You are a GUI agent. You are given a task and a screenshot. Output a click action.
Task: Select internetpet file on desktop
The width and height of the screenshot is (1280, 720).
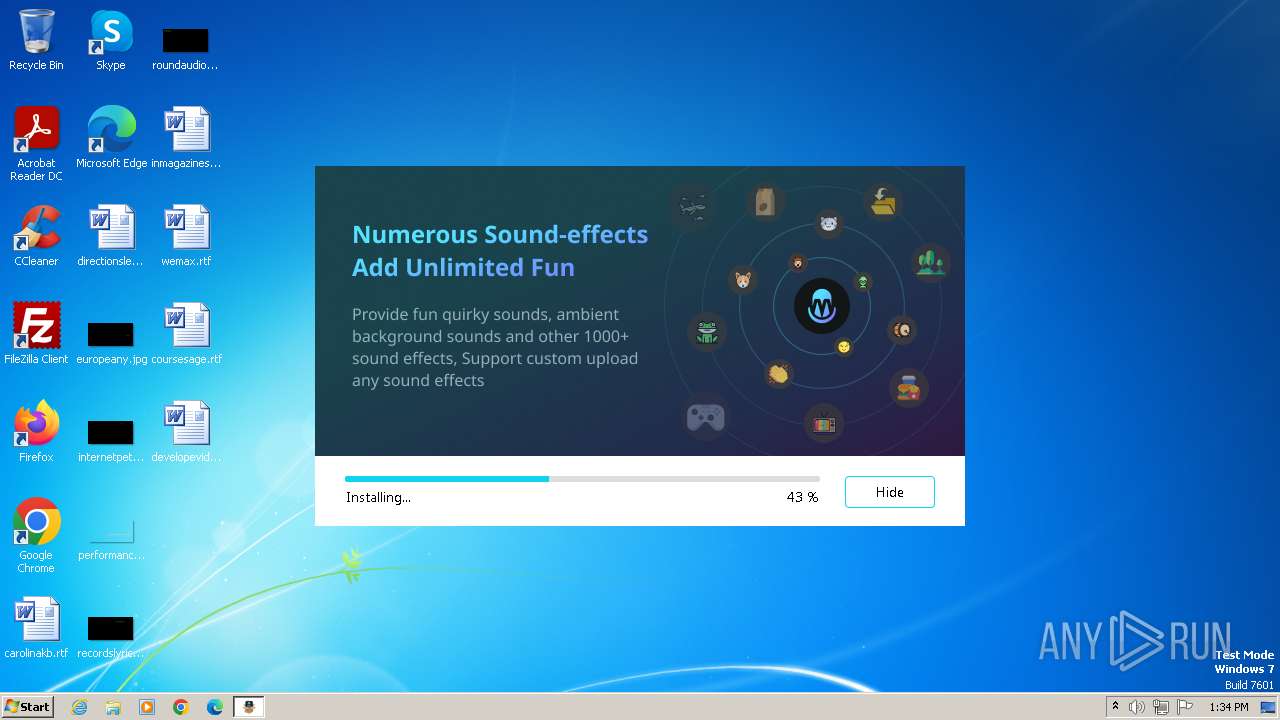tap(111, 440)
